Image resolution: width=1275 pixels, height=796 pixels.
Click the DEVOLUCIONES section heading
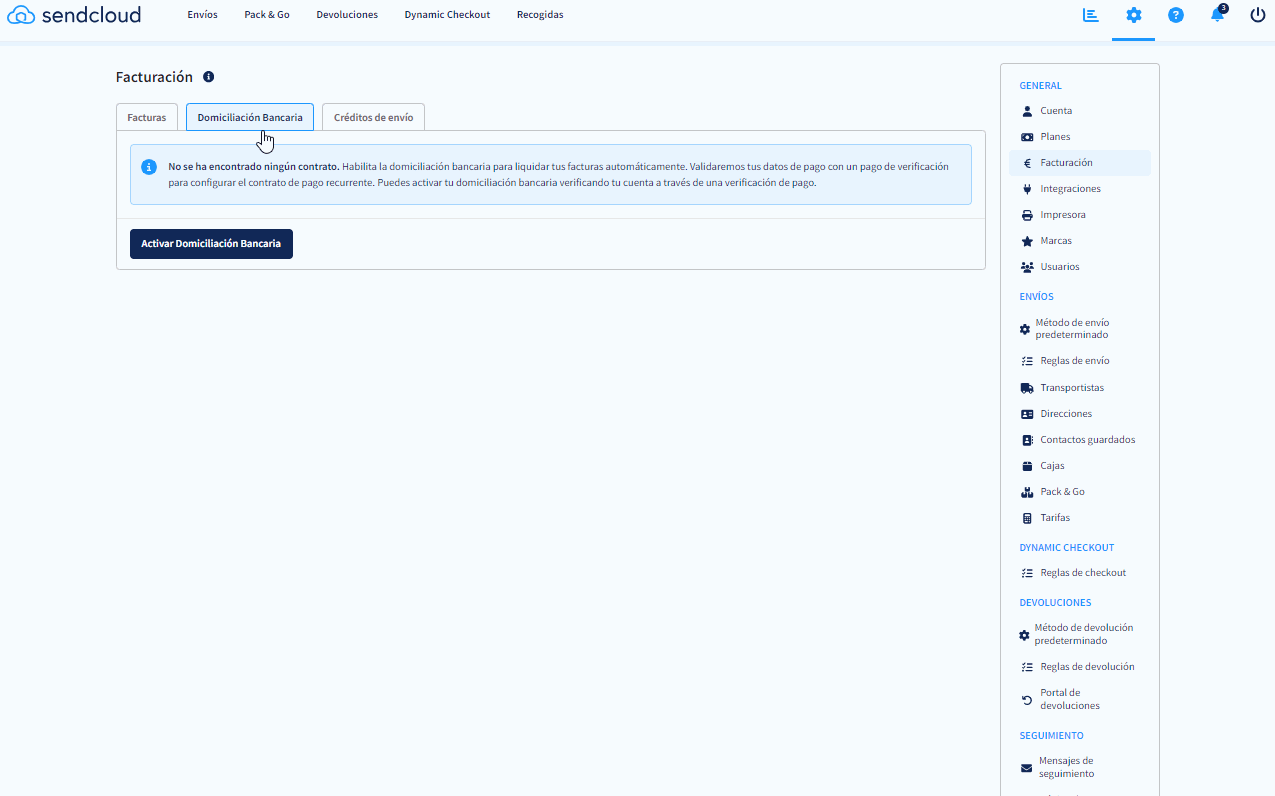coord(1055,603)
